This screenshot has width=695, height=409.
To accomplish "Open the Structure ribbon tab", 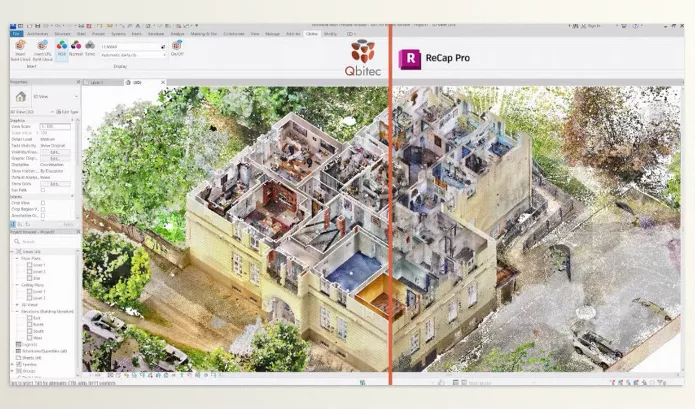I will pyautogui.click(x=62, y=34).
